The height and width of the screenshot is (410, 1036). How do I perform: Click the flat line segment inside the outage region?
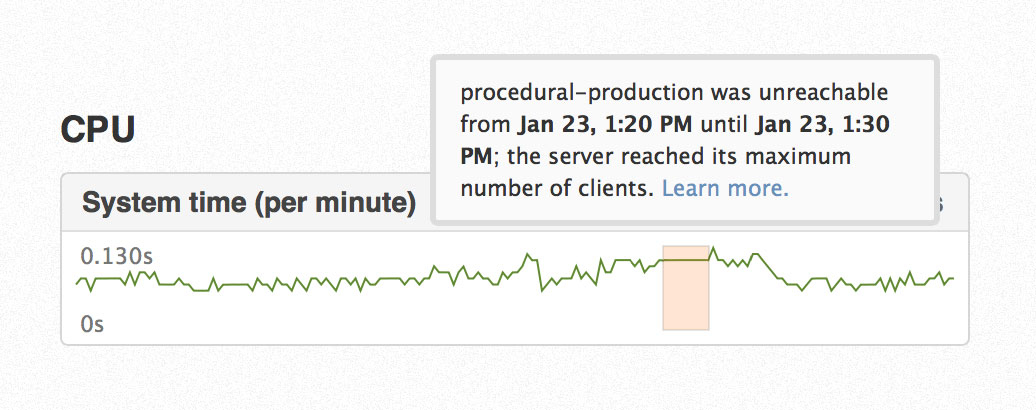pyautogui.click(x=686, y=260)
